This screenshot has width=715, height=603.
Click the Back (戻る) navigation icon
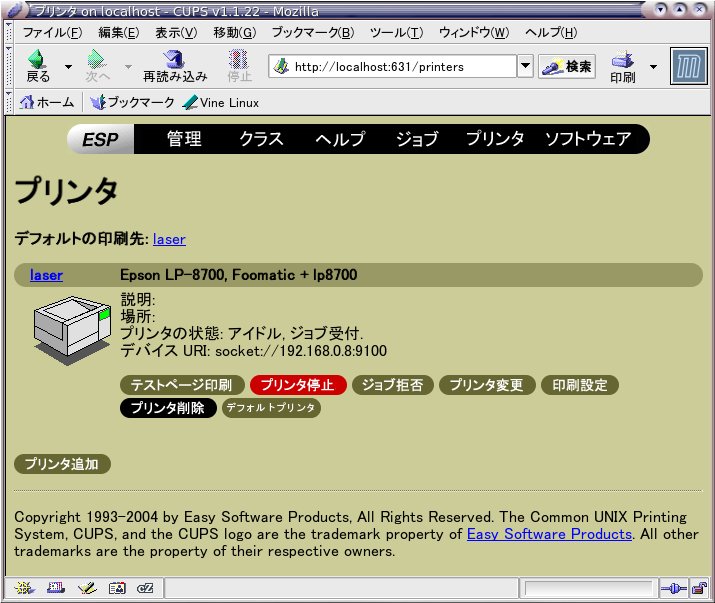[38, 66]
